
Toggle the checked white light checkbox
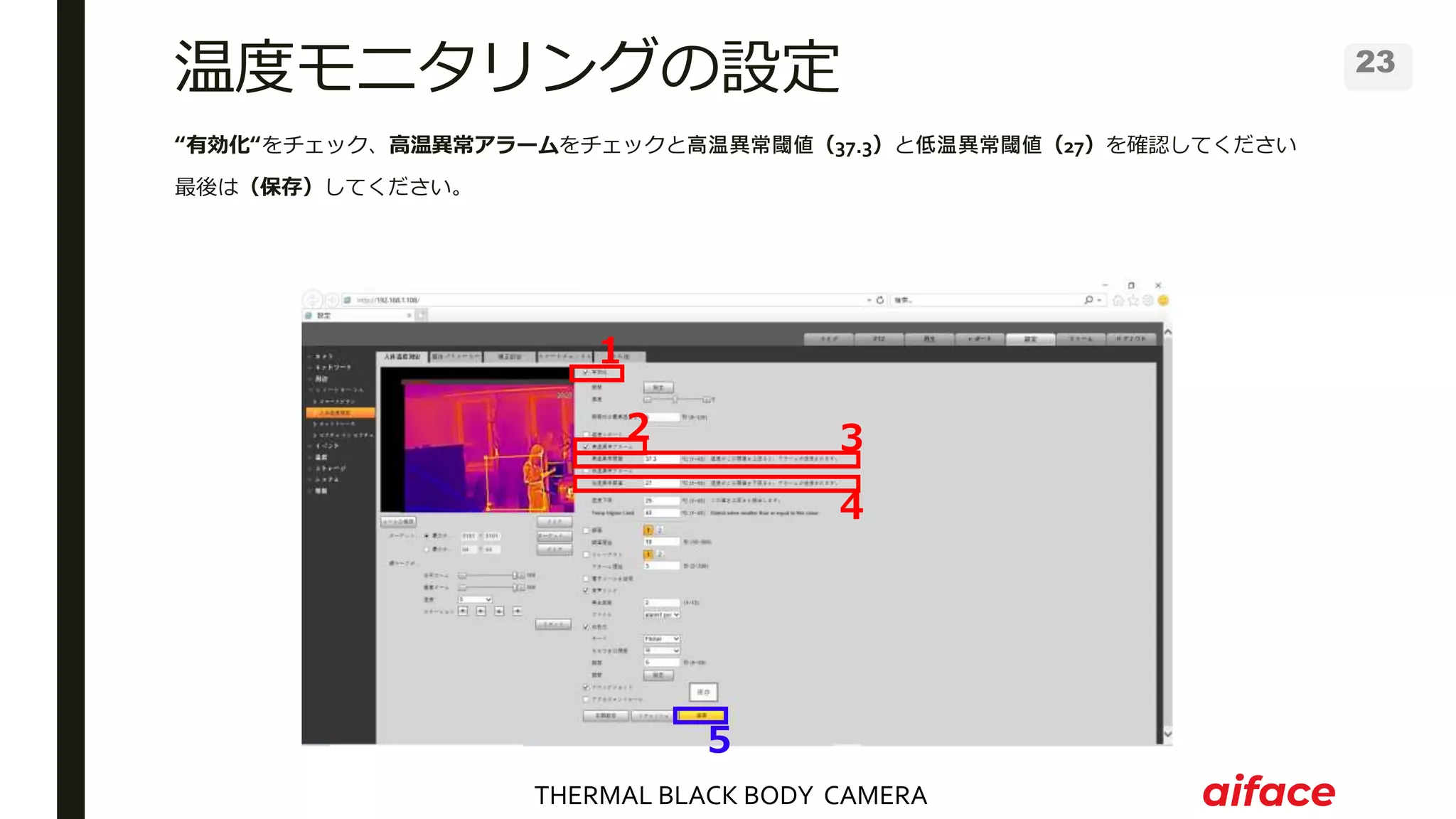point(587,627)
